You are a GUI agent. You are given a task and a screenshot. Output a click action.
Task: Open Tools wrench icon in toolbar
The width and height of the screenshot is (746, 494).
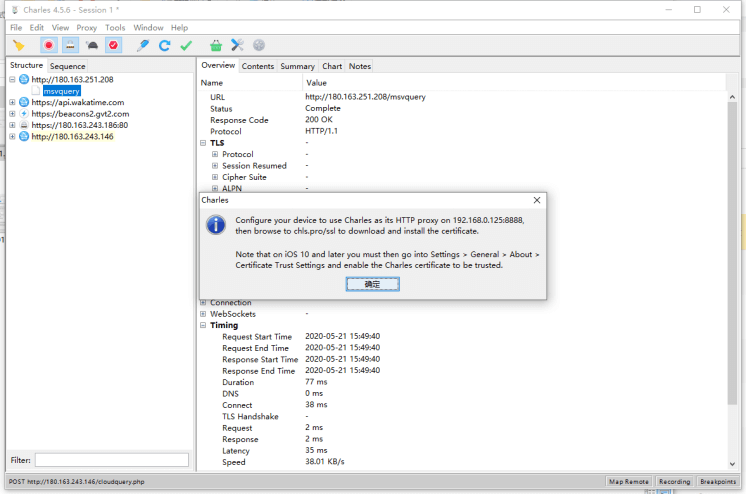point(237,45)
